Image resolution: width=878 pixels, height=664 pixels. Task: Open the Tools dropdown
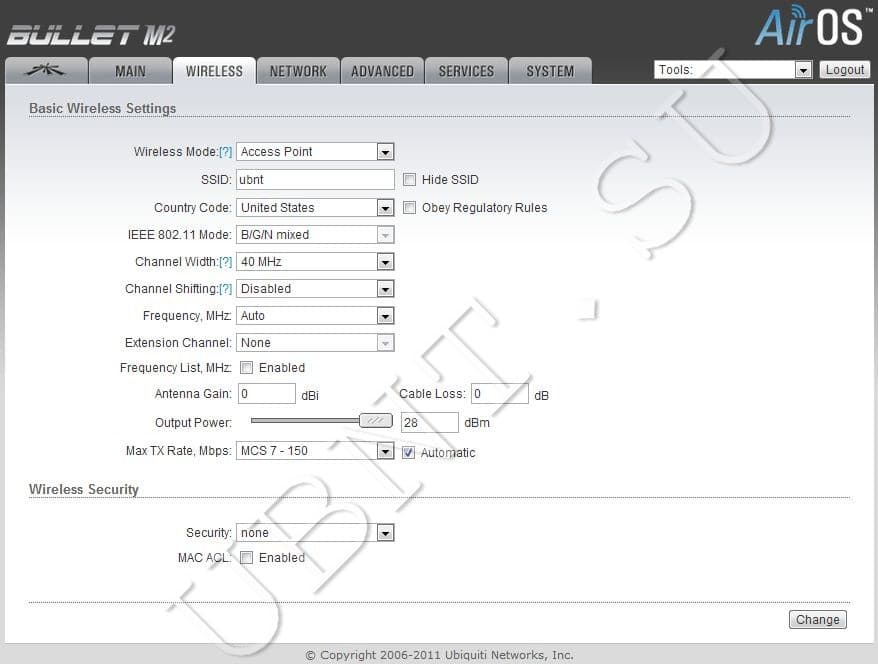pos(732,69)
